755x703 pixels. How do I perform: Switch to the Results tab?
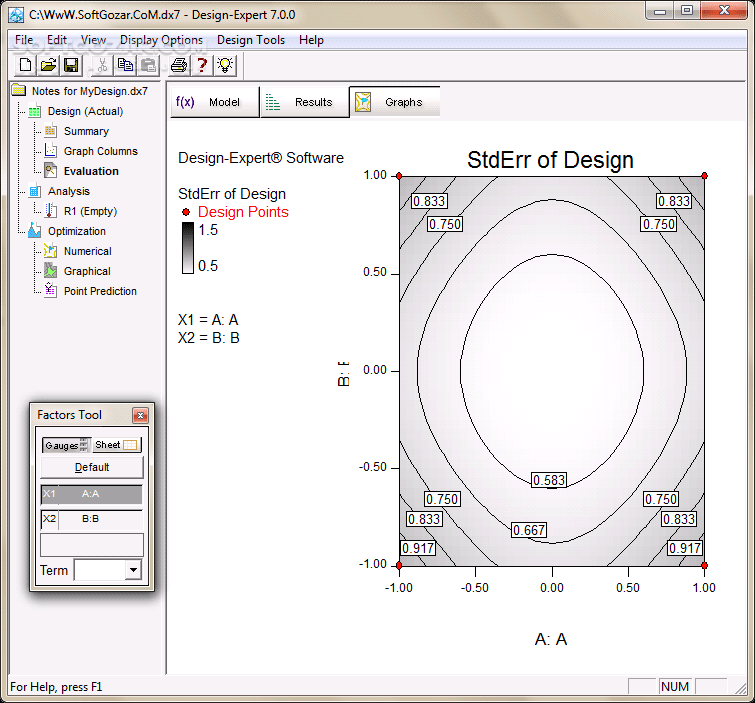305,102
